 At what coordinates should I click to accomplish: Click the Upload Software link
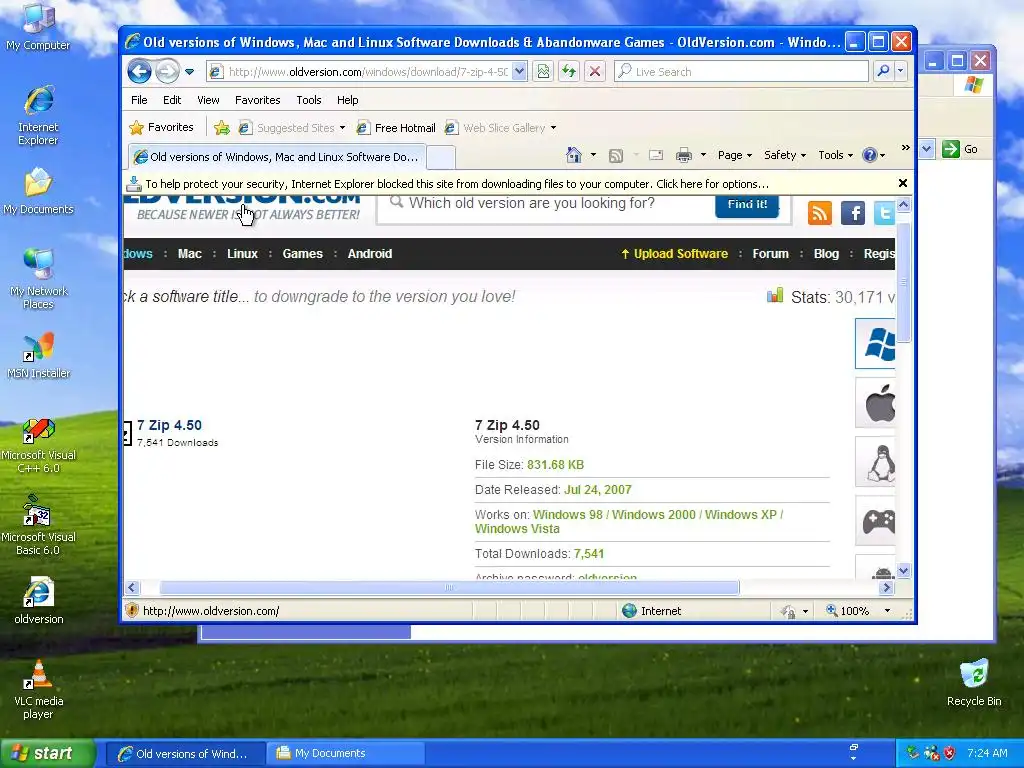[674, 254]
